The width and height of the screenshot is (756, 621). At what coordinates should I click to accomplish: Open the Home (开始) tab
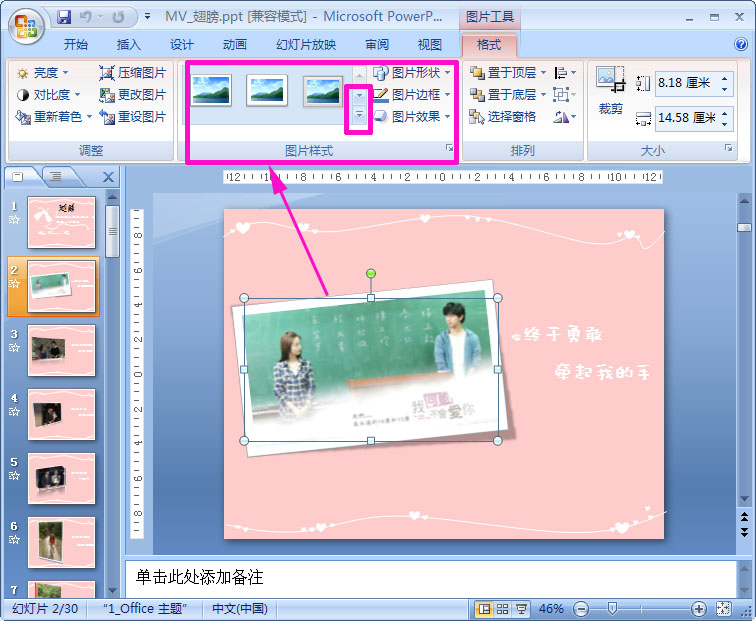pyautogui.click(x=76, y=44)
